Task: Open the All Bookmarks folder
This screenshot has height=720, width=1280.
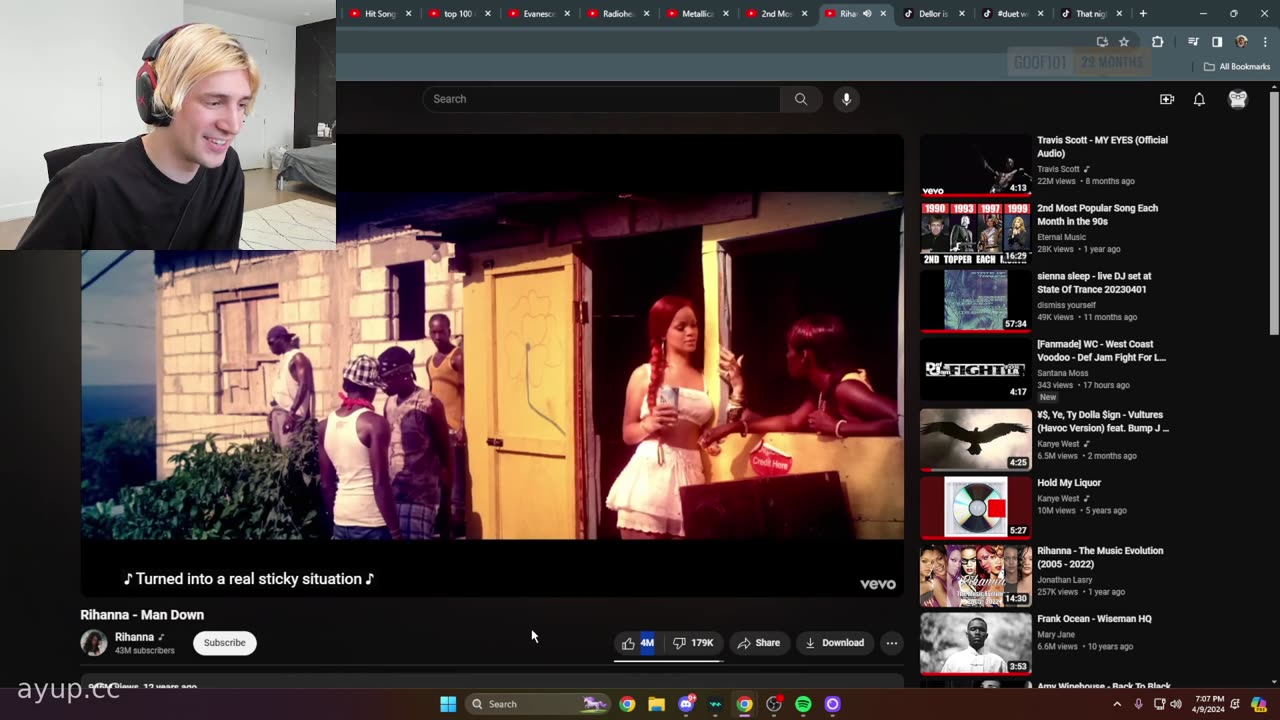Action: (x=1237, y=67)
